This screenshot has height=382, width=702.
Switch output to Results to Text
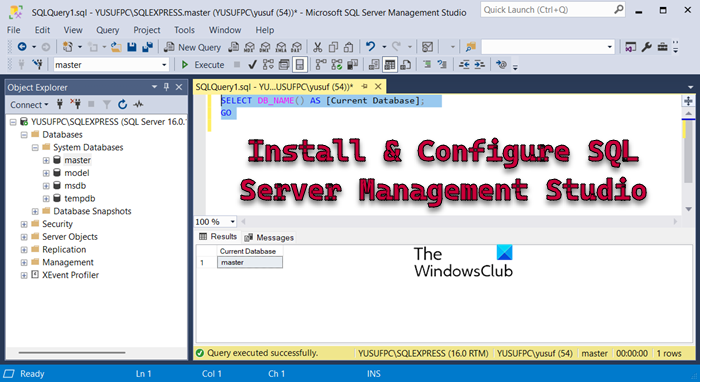point(374,64)
